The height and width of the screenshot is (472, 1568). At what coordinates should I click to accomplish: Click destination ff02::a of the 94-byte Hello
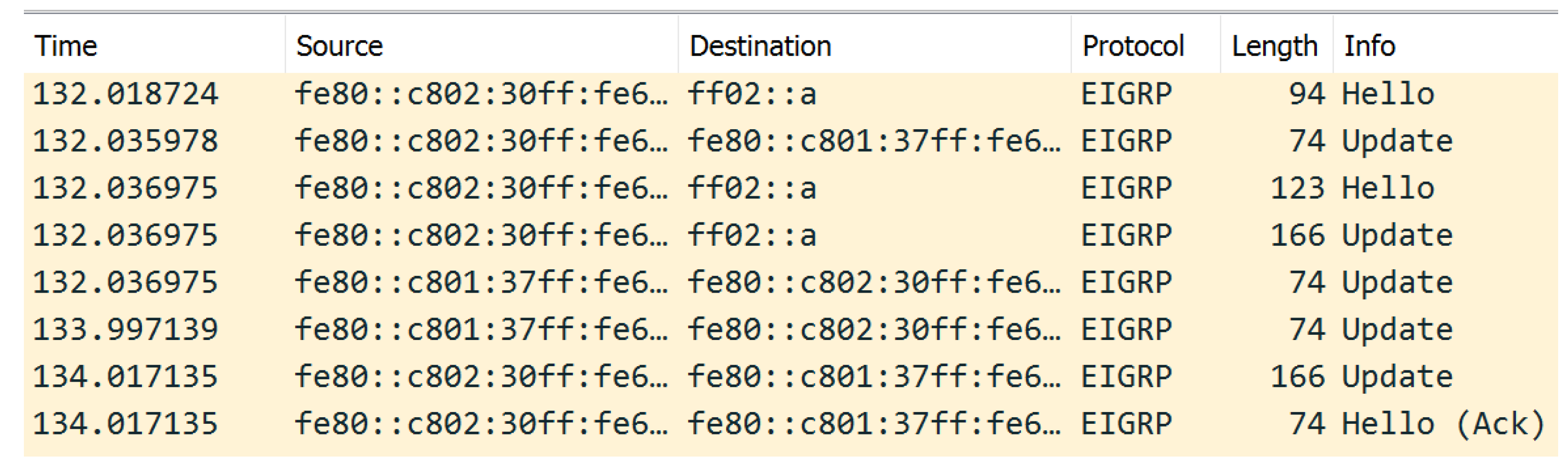click(752, 94)
